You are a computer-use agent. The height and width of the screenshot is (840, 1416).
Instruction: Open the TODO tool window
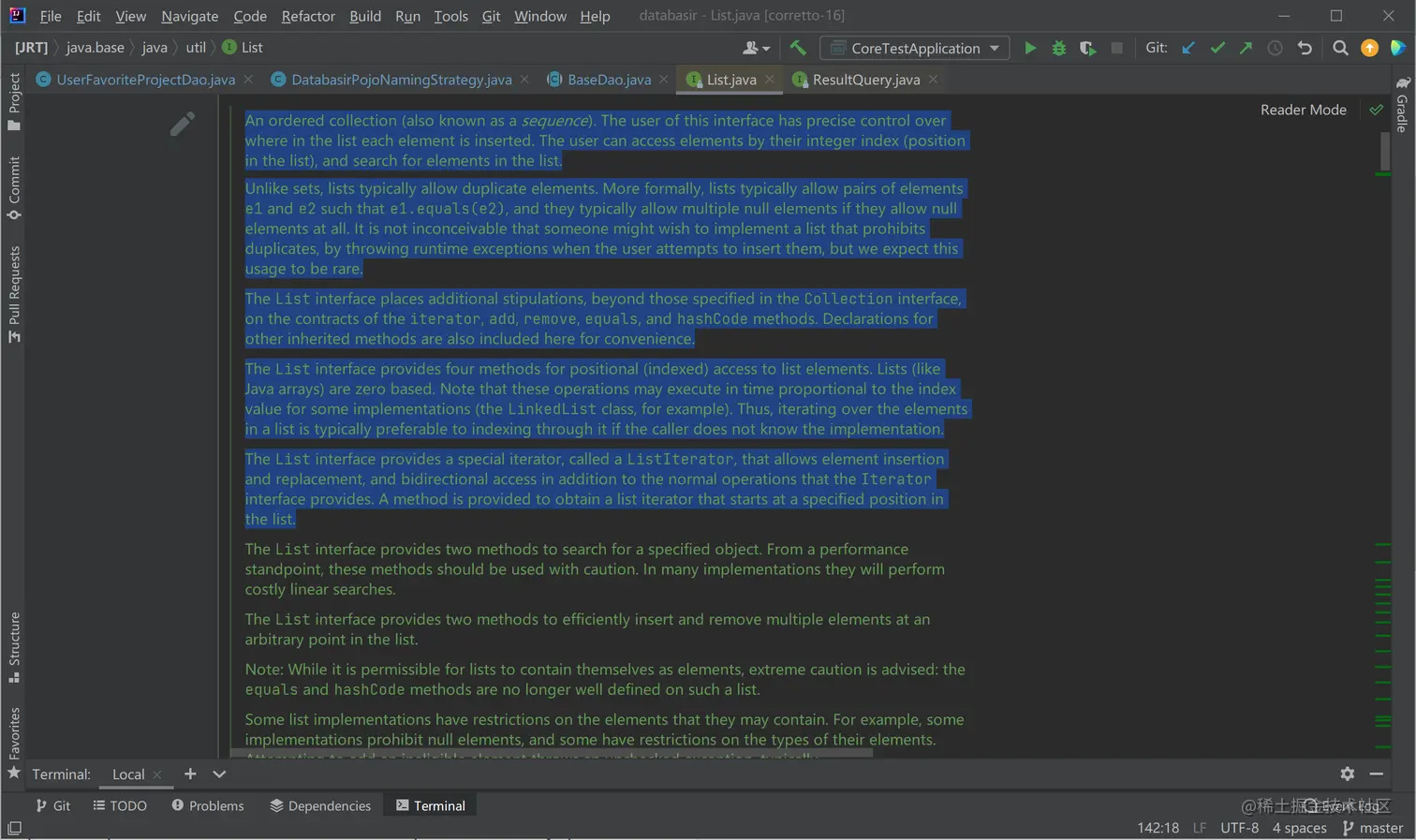click(120, 805)
